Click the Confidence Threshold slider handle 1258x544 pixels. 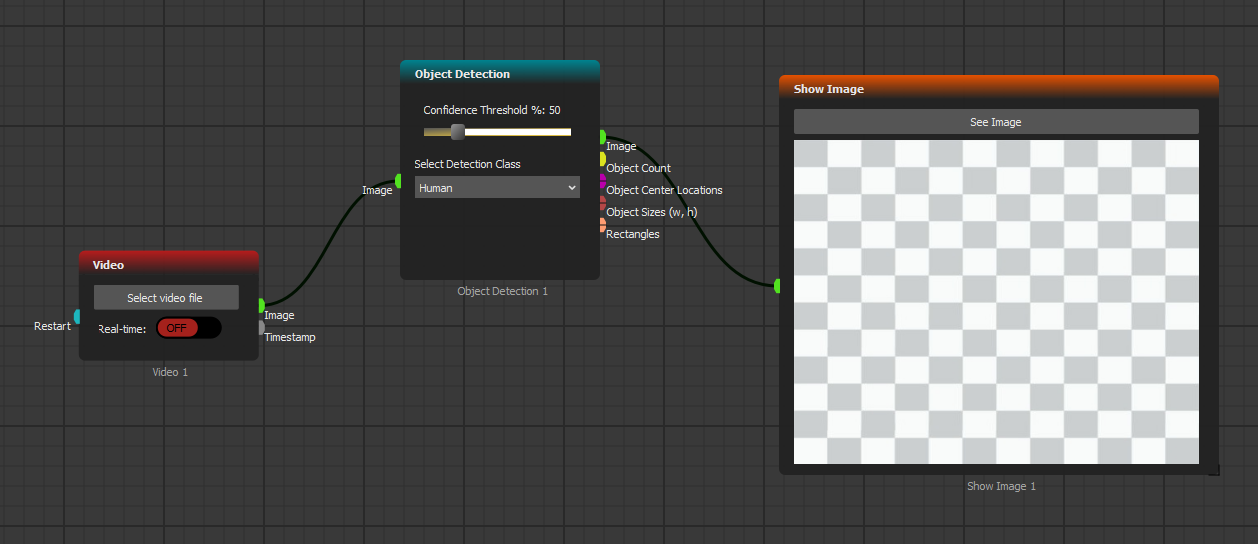pos(457,132)
